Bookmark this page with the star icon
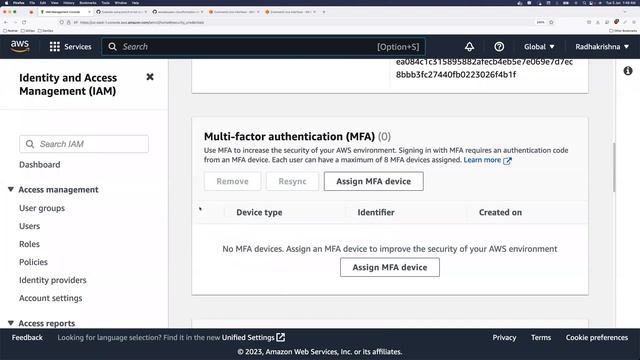The height and width of the screenshot is (360, 640). (x=551, y=22)
